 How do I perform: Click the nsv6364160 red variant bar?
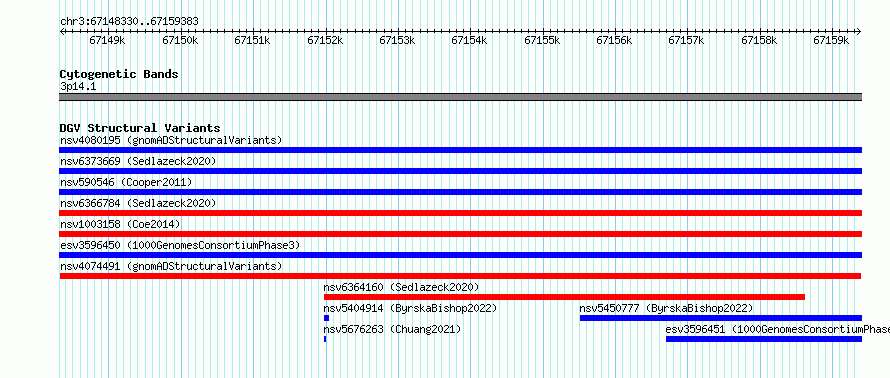tap(564, 297)
